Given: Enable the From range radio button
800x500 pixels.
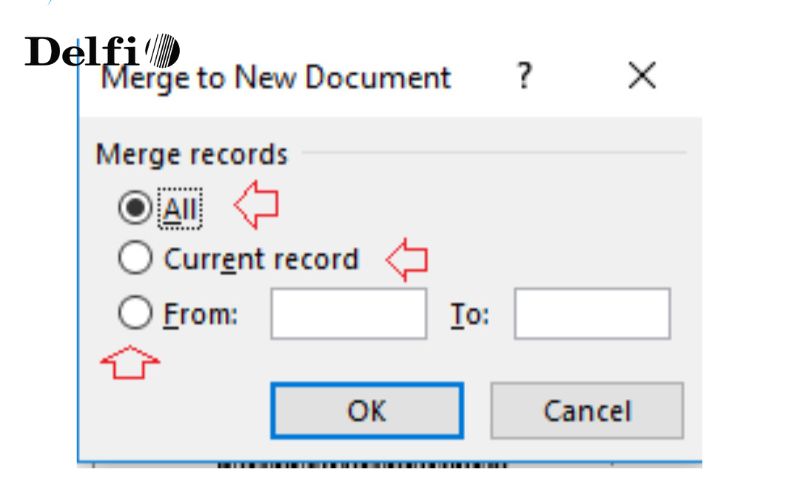Looking at the screenshot, I should tap(134, 314).
